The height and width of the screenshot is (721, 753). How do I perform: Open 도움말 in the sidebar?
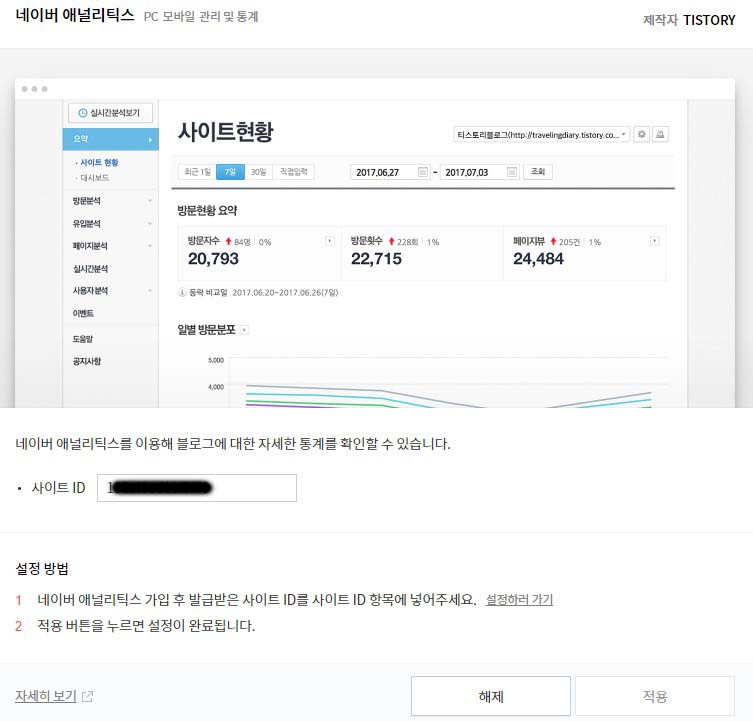click(83, 339)
